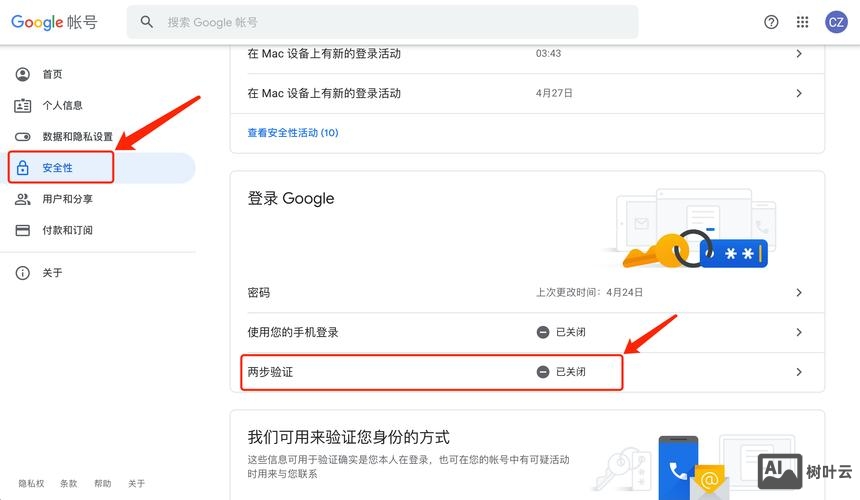This screenshot has width=860, height=500.
Task: Open the Google apps grid icon
Action: (802, 22)
